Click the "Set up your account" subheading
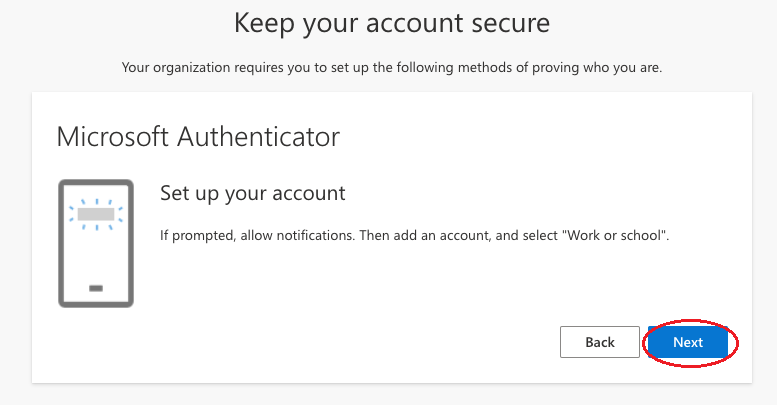777x405 pixels. 253,193
